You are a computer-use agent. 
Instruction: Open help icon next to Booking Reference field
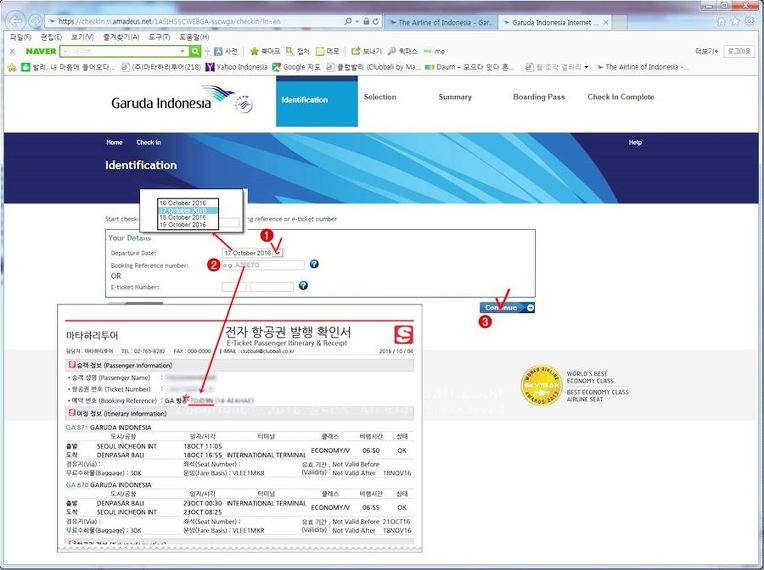[314, 264]
